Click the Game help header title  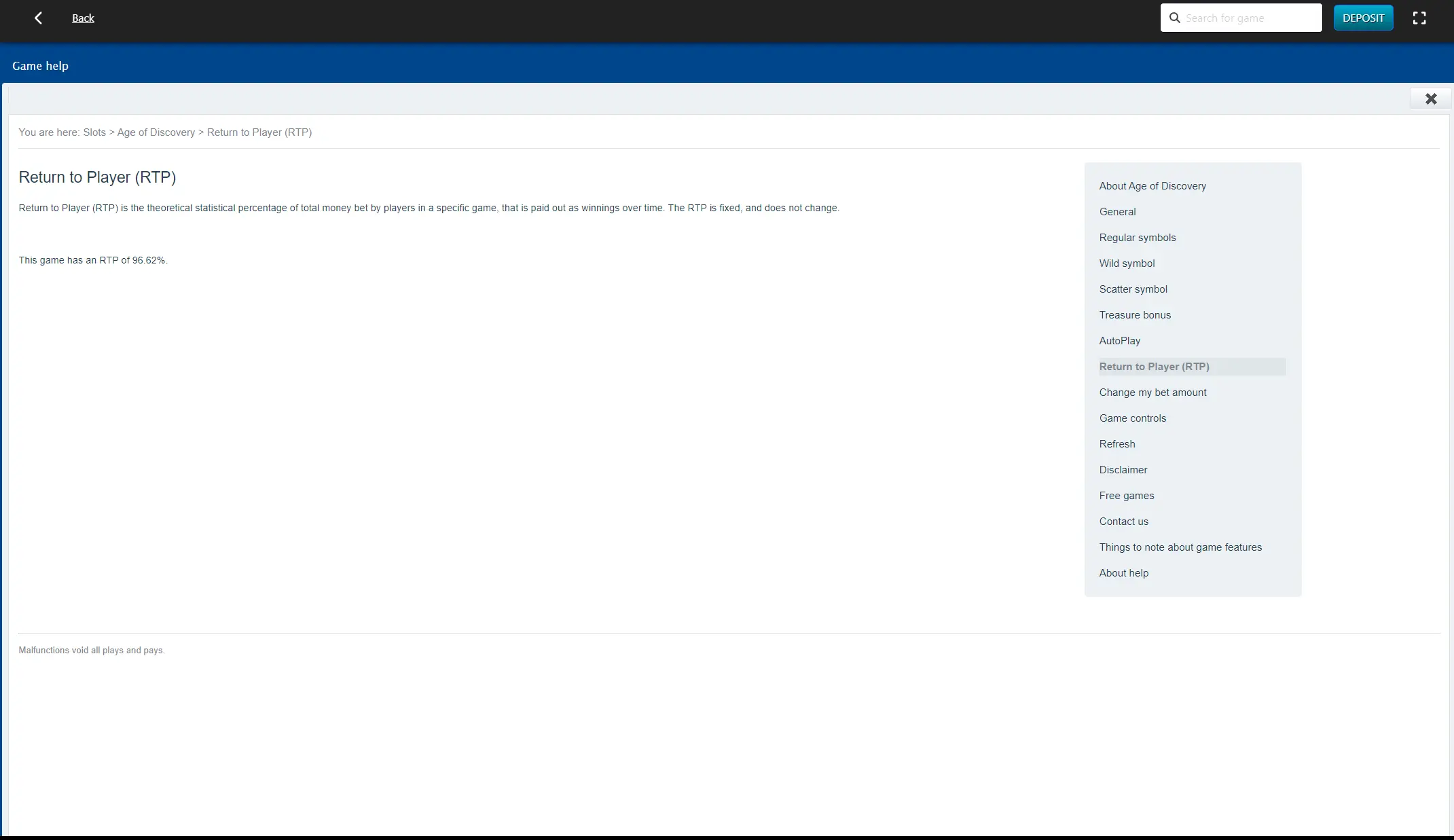click(x=40, y=66)
